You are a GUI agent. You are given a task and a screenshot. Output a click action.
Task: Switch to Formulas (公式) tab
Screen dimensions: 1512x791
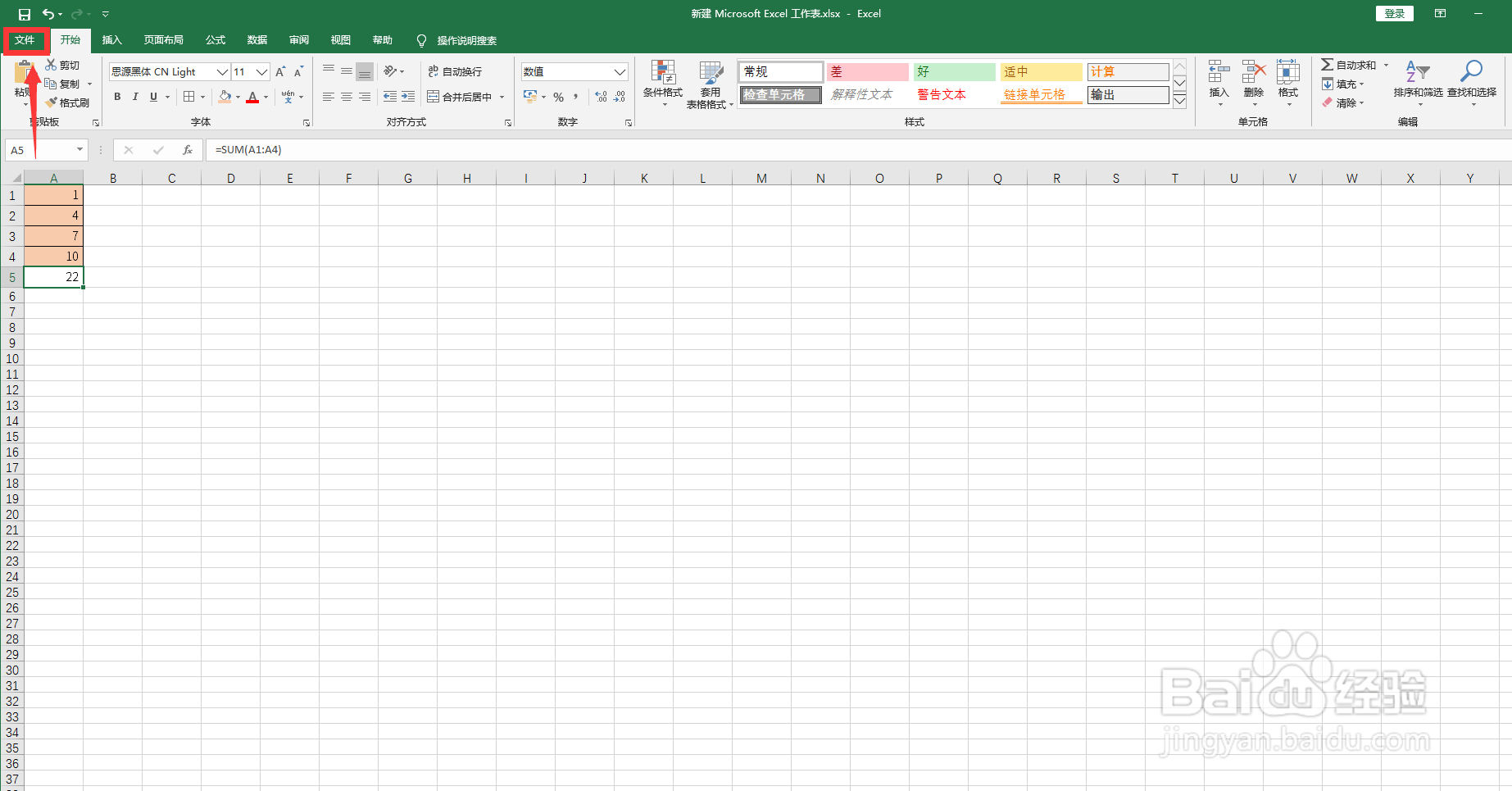[x=216, y=40]
